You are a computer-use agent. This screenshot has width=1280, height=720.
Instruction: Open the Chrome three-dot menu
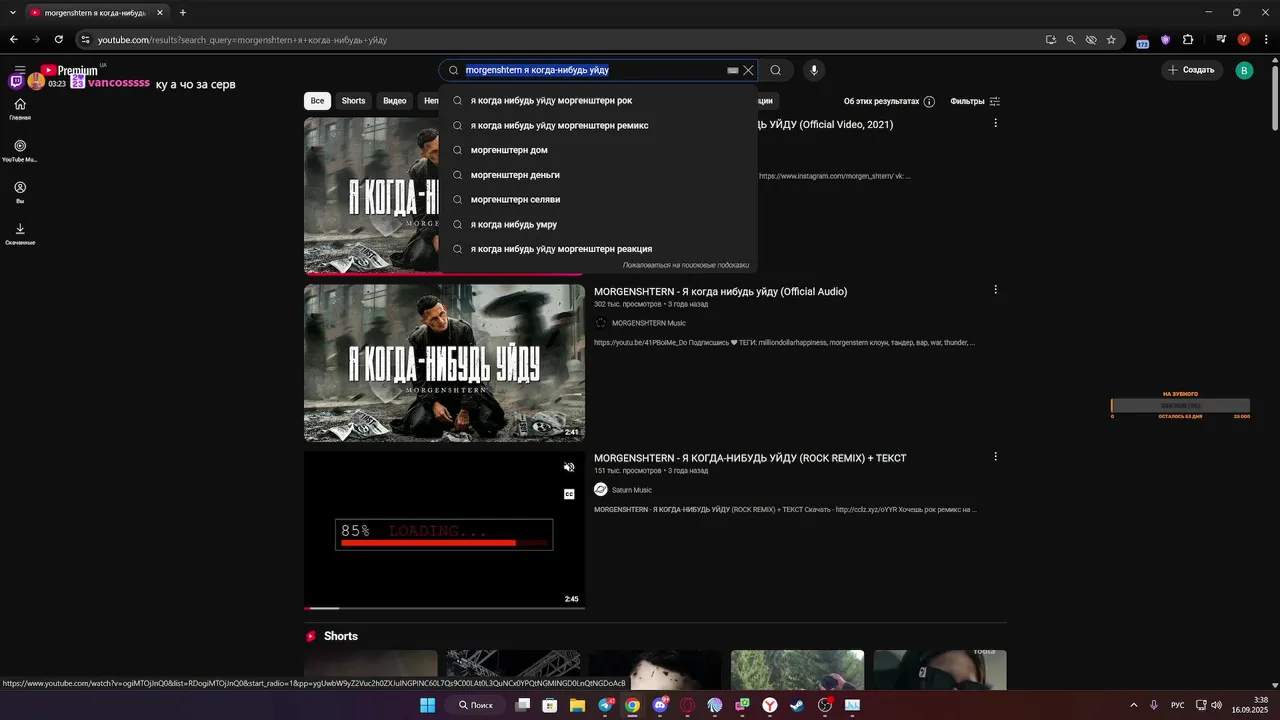pyautogui.click(x=1265, y=40)
